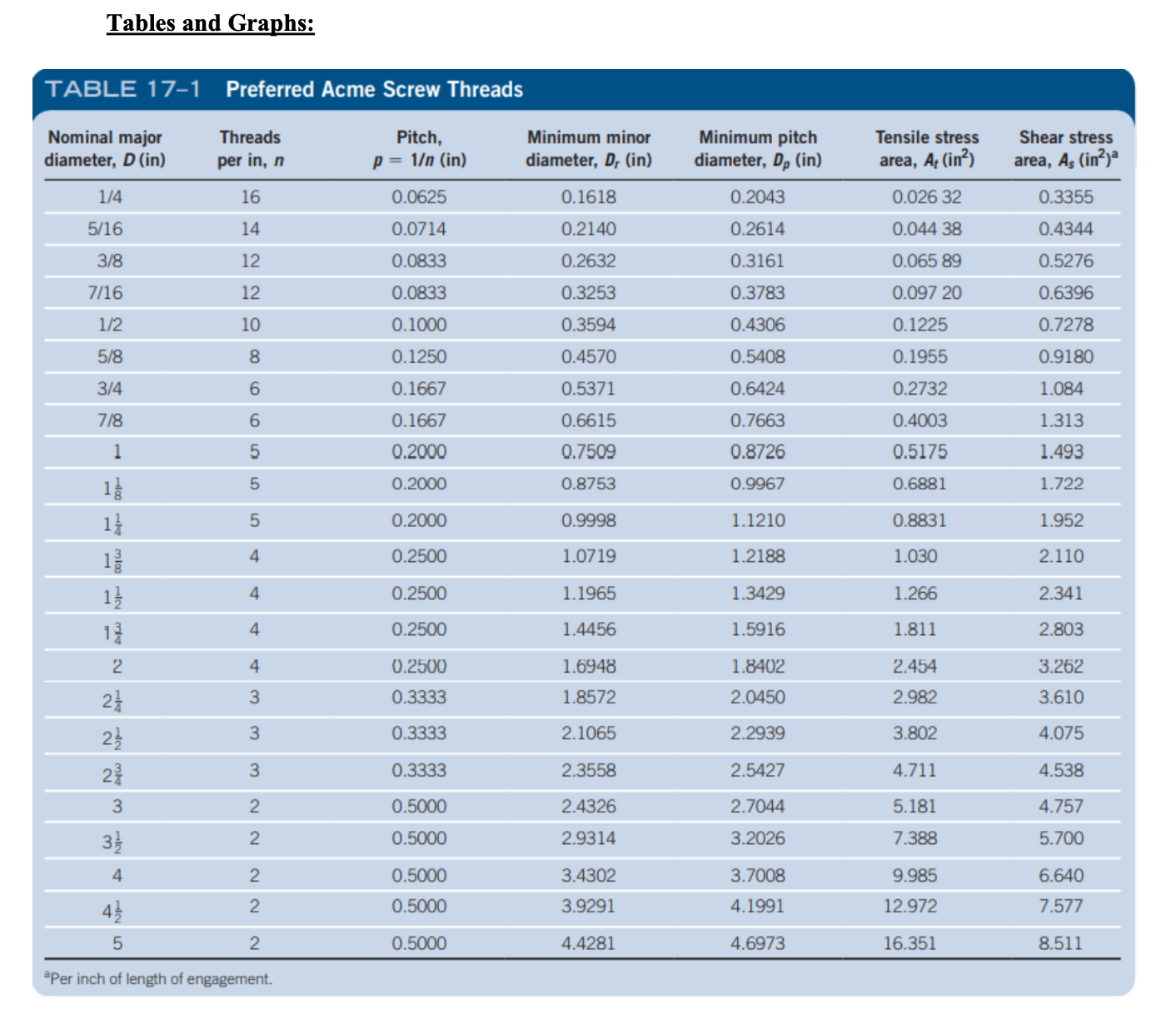
Task: Click threads per inch value '10'
Action: (251, 325)
